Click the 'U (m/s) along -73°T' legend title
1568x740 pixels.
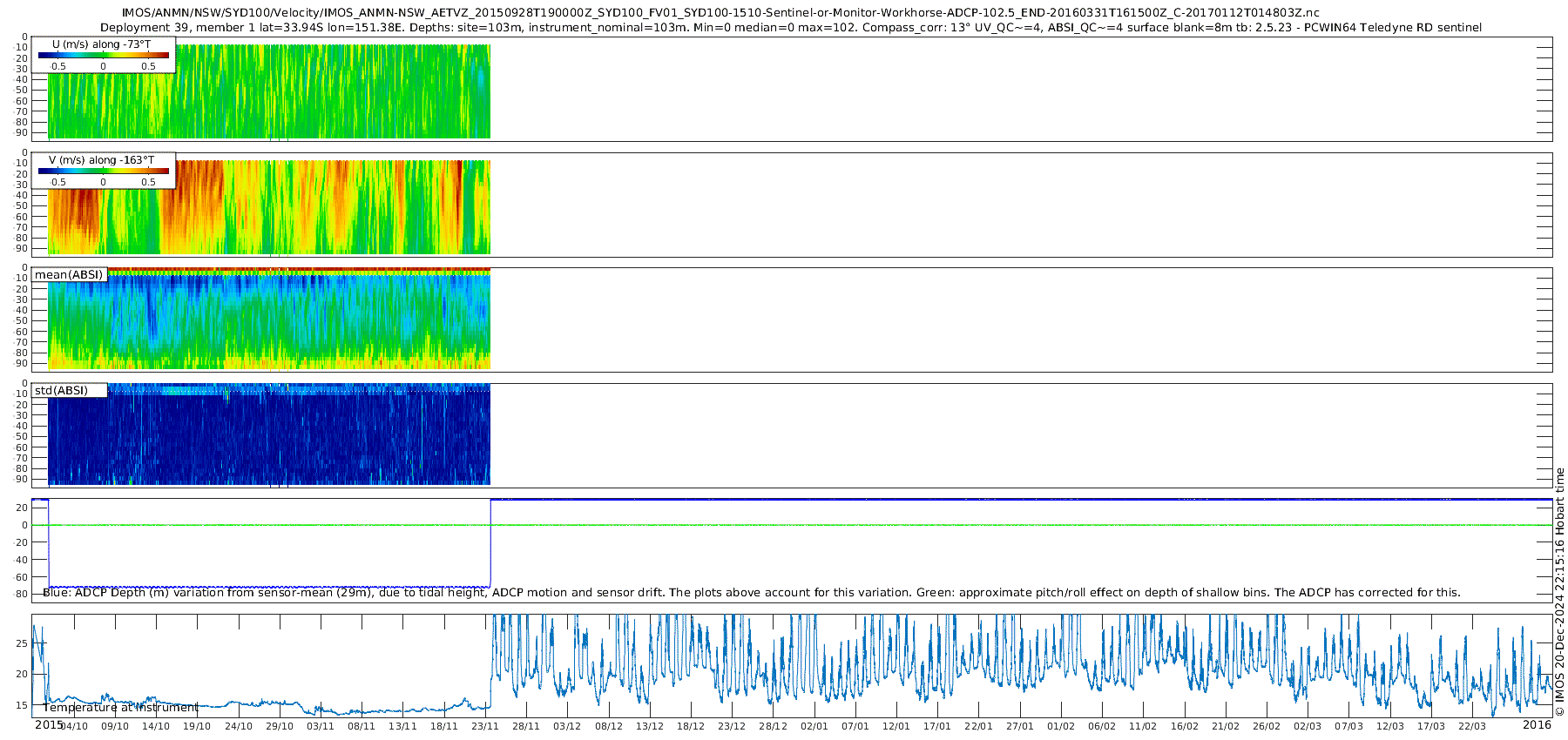(101, 44)
